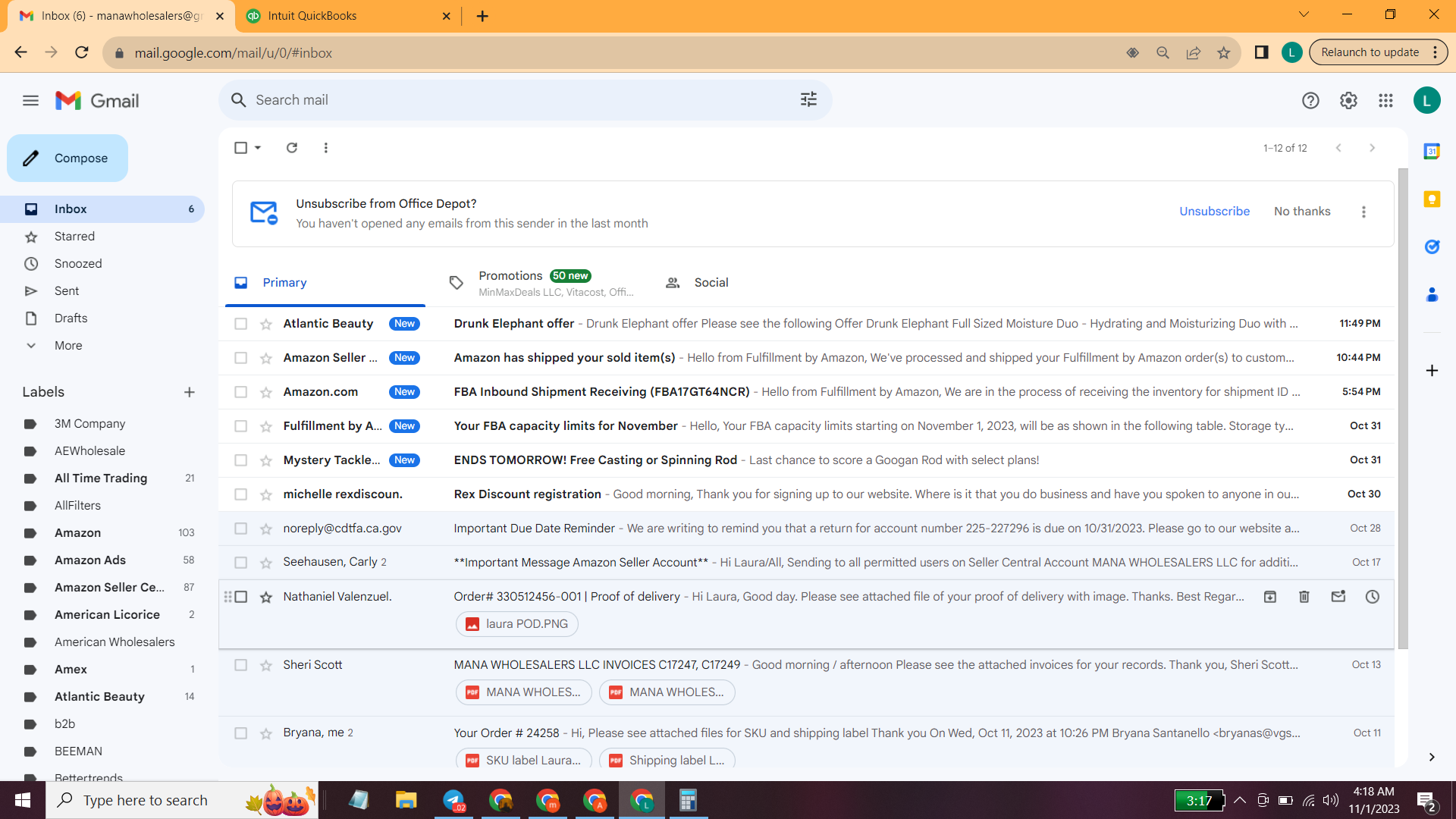Select the Amazon Seller email checkbox
The width and height of the screenshot is (1456, 819).
[240, 358]
